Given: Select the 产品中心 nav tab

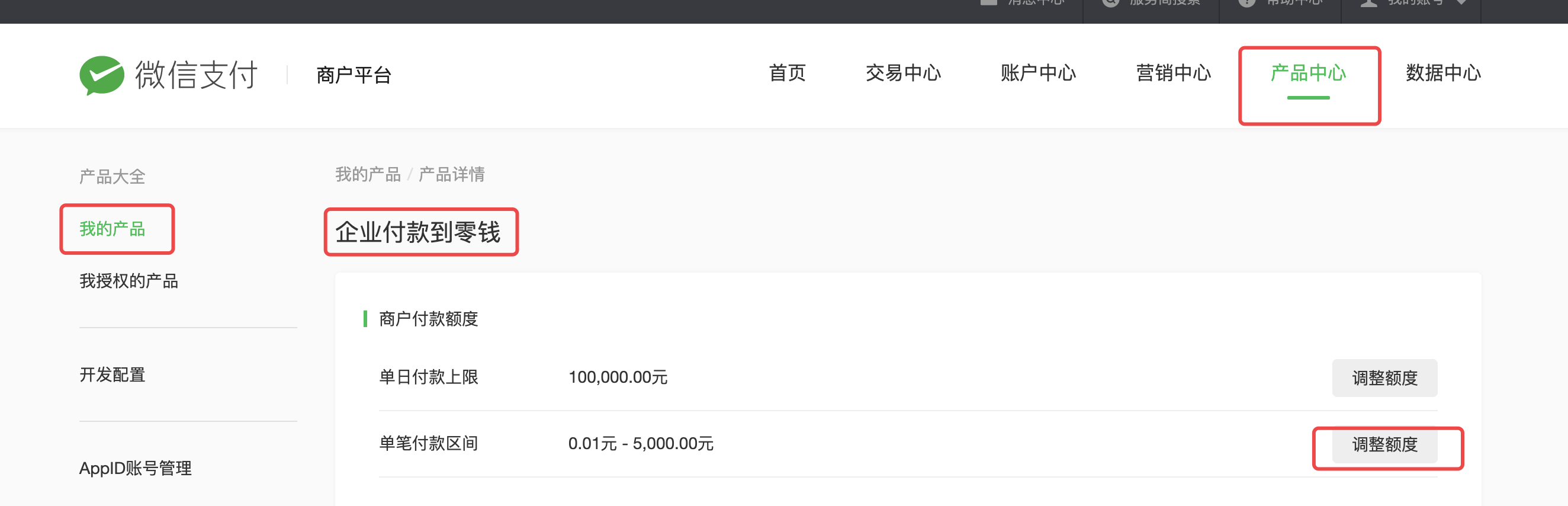Looking at the screenshot, I should pos(1308,73).
